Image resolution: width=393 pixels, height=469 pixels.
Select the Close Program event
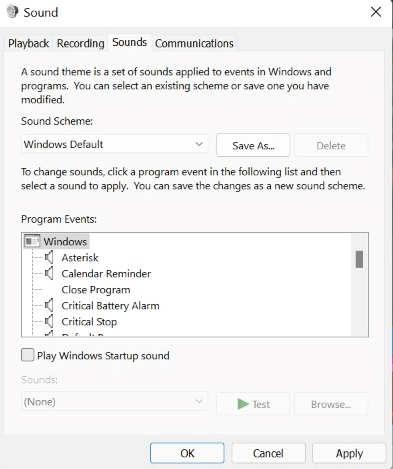click(x=96, y=289)
